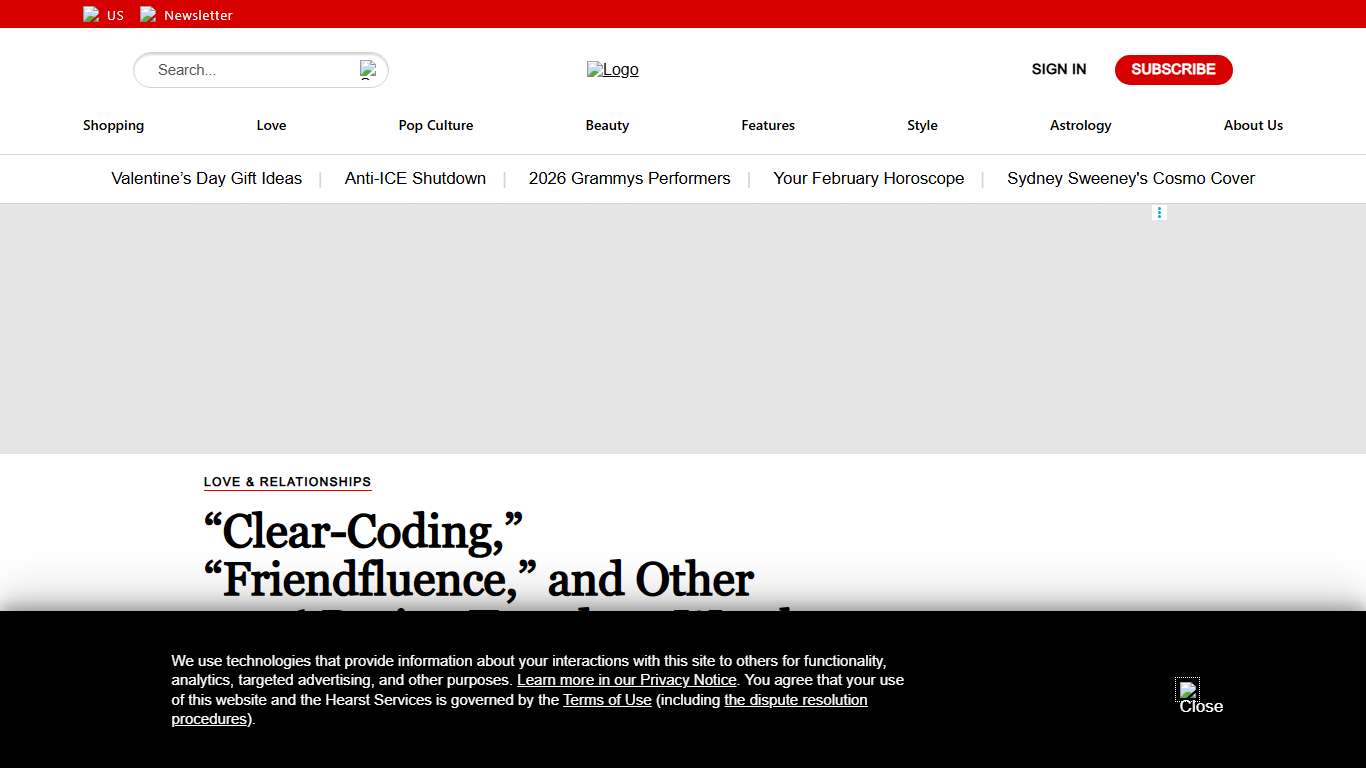The width and height of the screenshot is (1366, 768).
Task: Read Your February Horoscope
Action: click(x=868, y=178)
